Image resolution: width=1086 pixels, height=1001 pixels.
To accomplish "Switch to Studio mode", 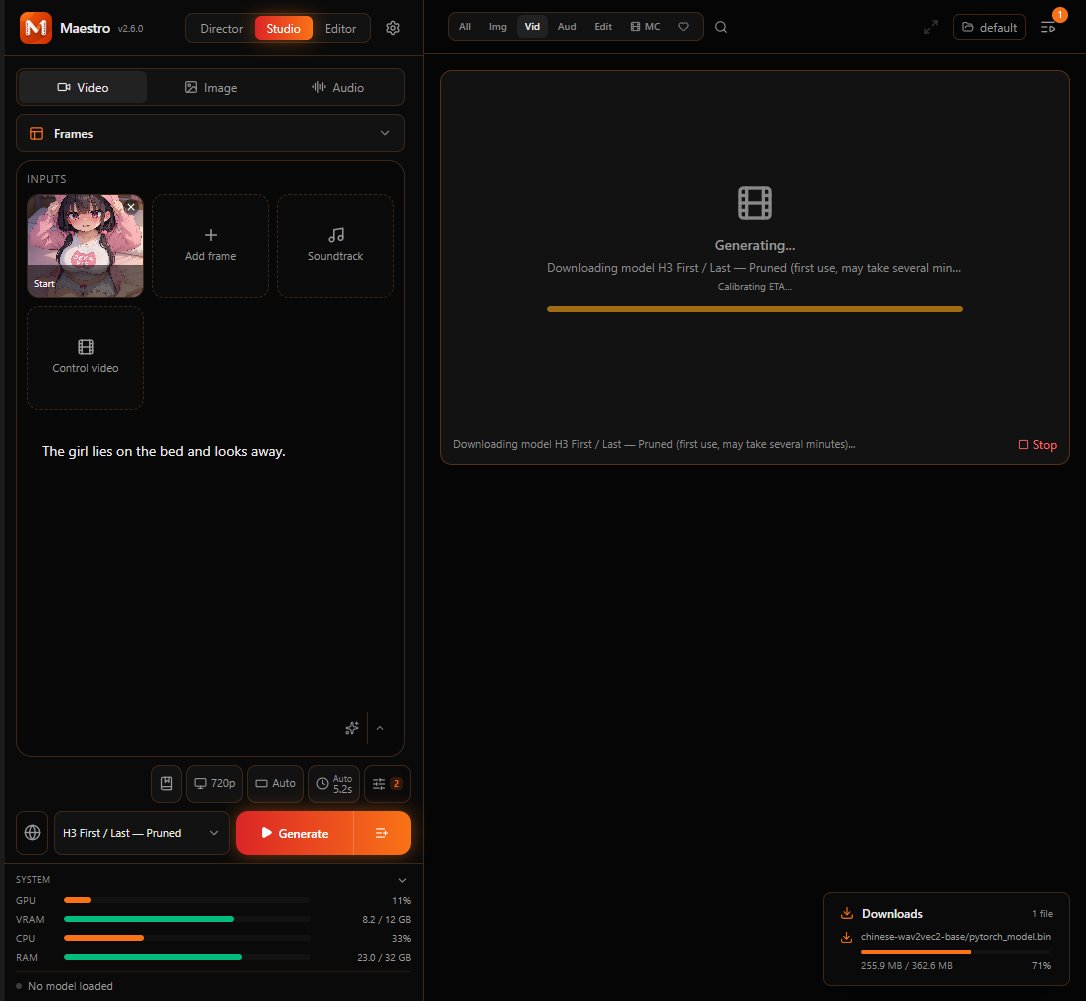I will 283,28.
